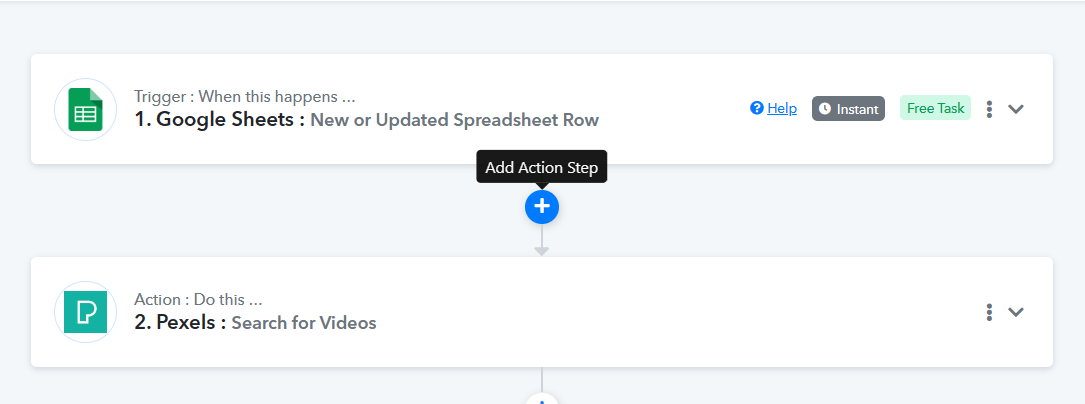The width and height of the screenshot is (1085, 404).
Task: Click the clock icon in Instant badge
Action: point(825,109)
